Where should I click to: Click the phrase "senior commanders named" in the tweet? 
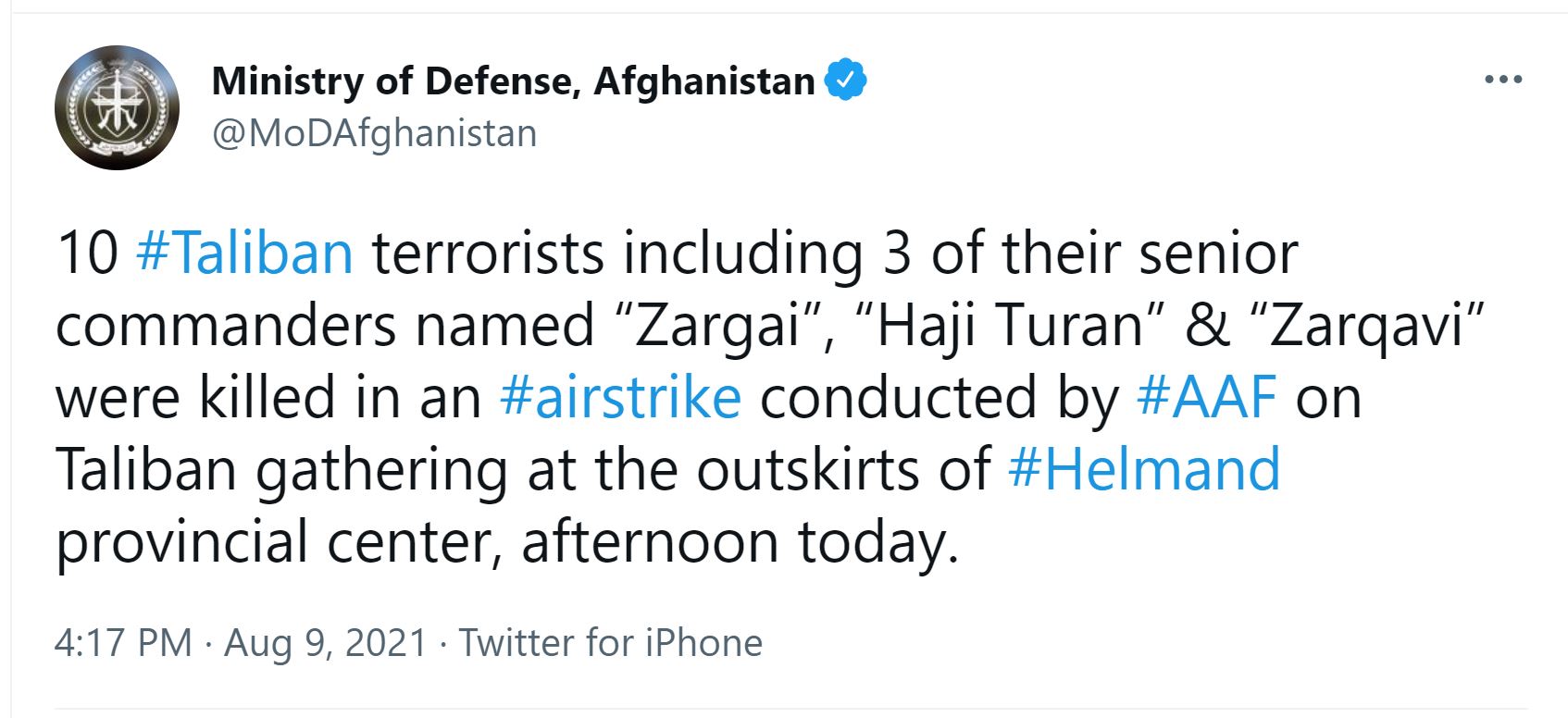pos(677,289)
